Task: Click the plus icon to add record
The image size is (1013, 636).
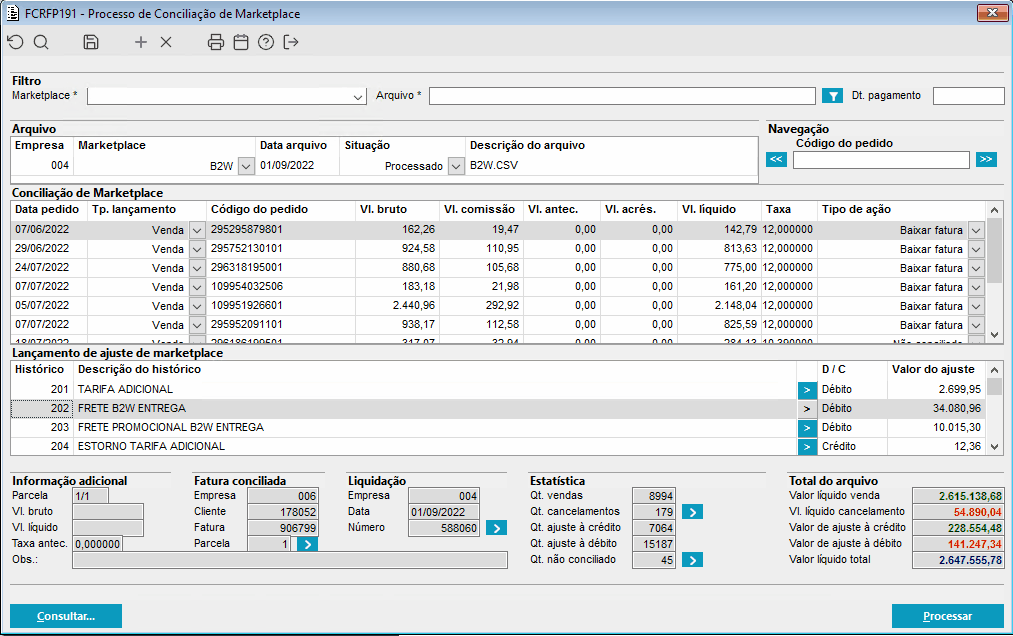Action: [141, 42]
